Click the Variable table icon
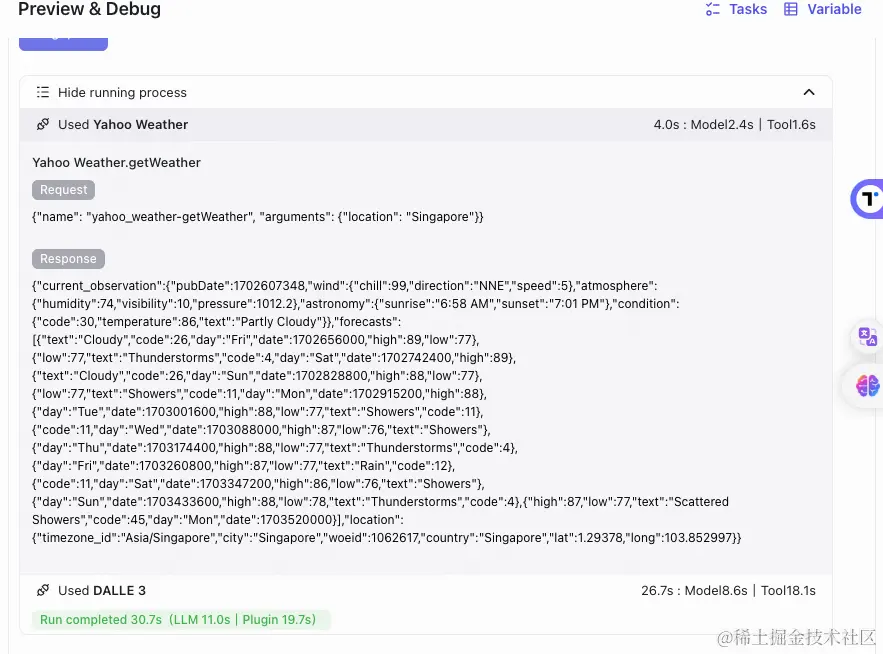 click(791, 9)
